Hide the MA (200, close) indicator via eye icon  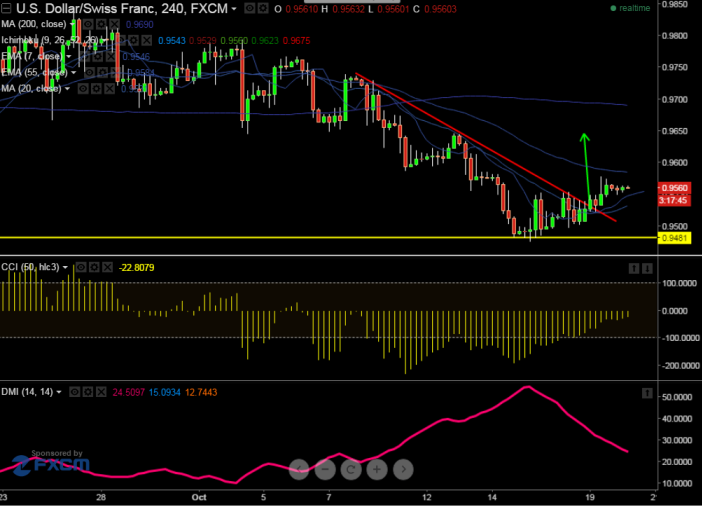[x=88, y=24]
